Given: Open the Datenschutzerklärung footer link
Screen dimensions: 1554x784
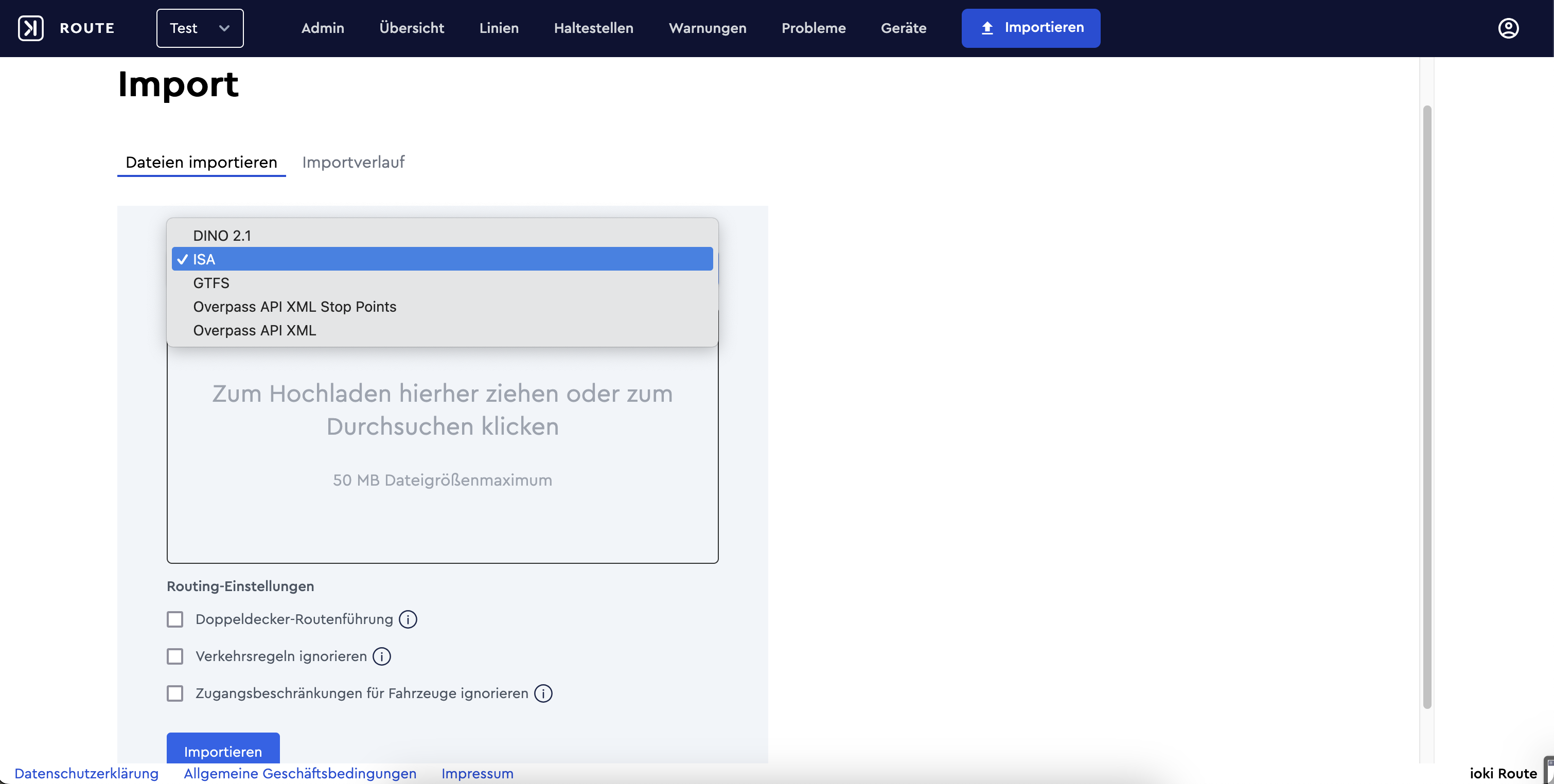Looking at the screenshot, I should (x=86, y=773).
